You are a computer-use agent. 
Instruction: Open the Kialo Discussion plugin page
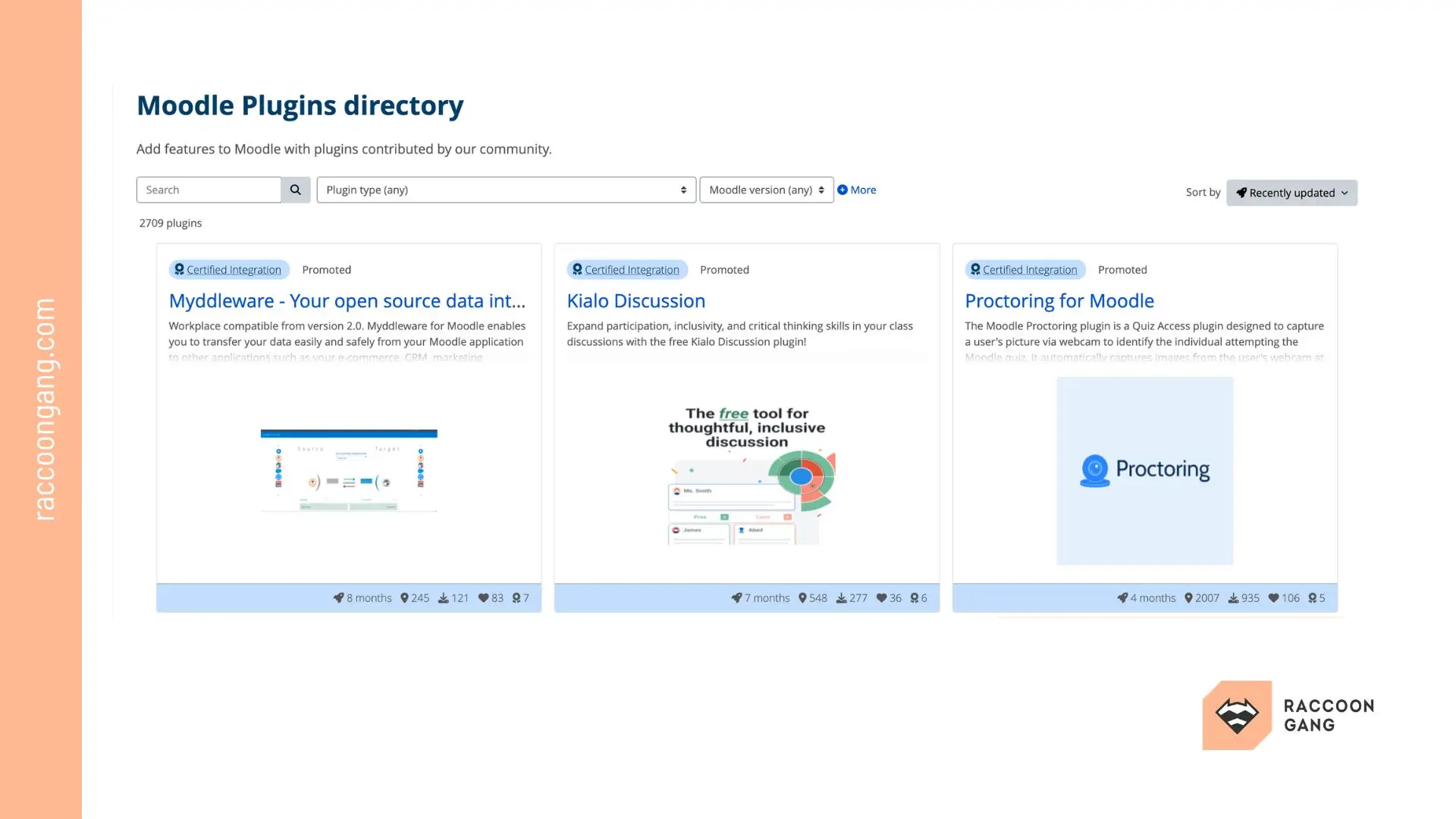coord(635,301)
